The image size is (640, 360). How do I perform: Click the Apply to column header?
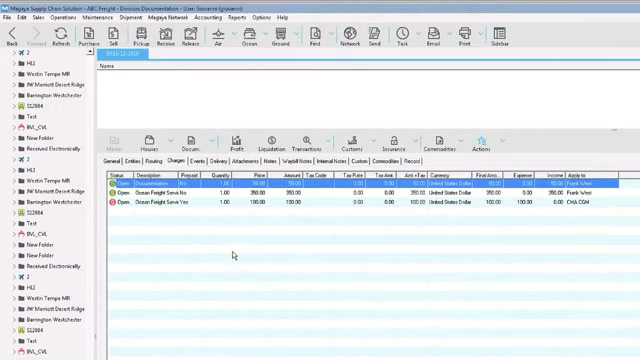tap(592, 175)
